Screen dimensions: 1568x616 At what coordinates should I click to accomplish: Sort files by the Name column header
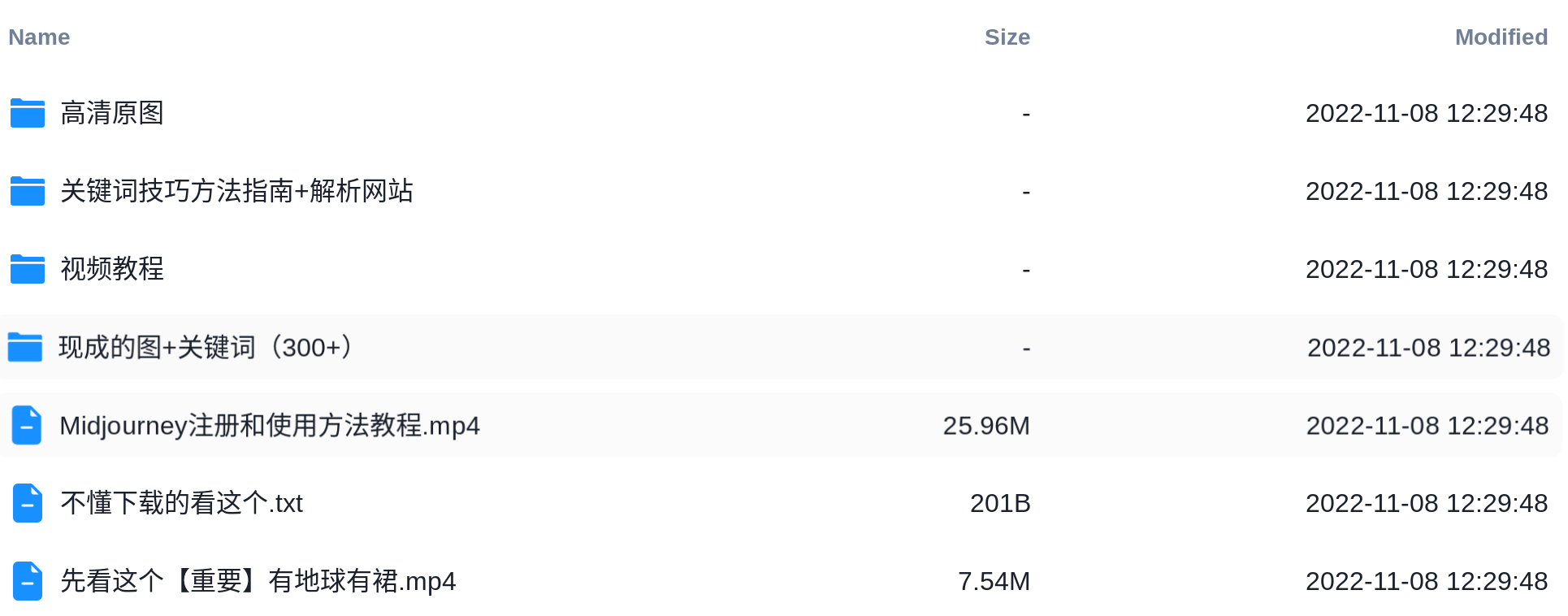[39, 37]
